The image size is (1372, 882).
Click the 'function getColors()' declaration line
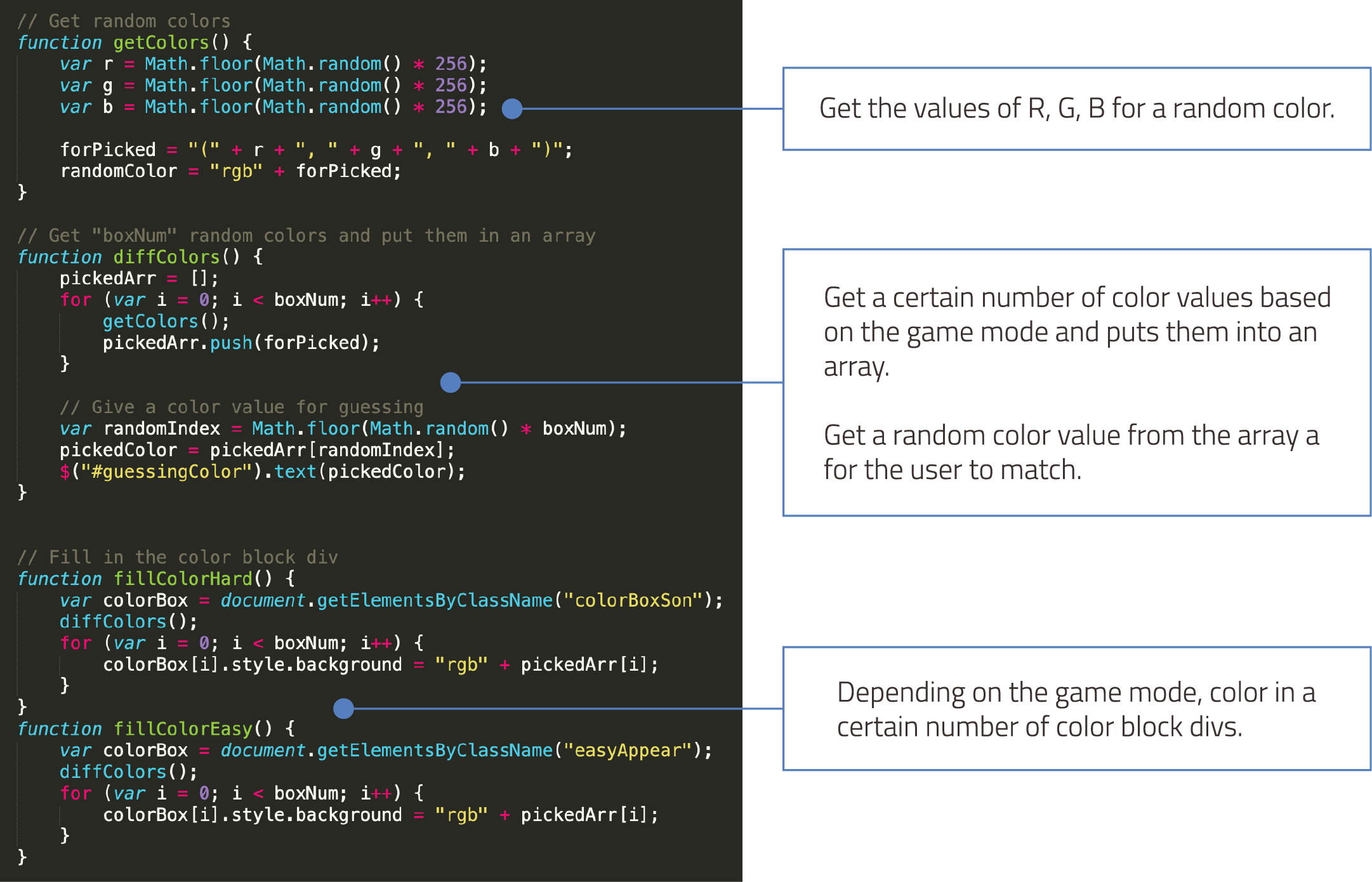(135, 43)
